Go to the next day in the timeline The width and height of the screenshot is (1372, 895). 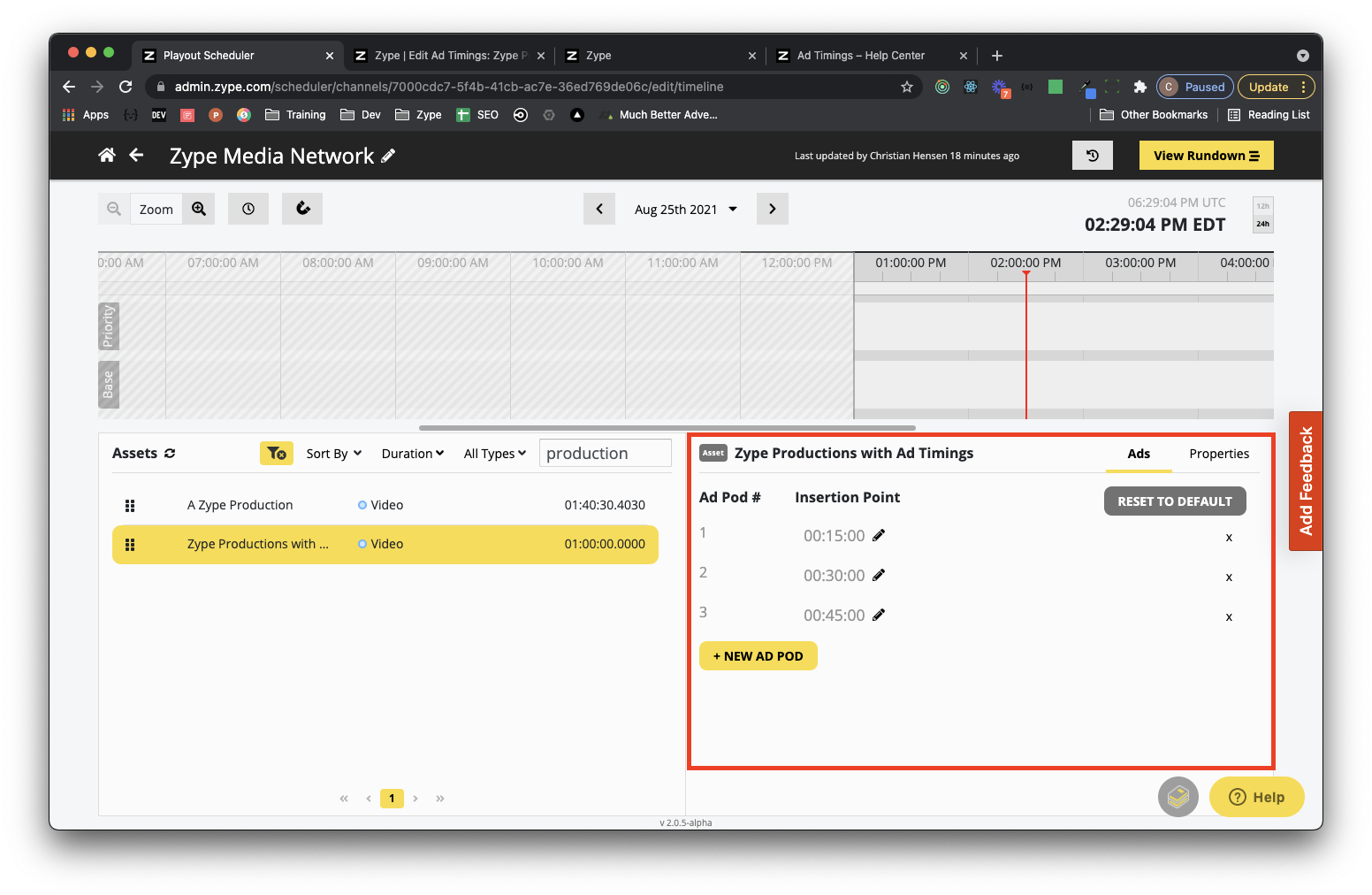point(773,209)
